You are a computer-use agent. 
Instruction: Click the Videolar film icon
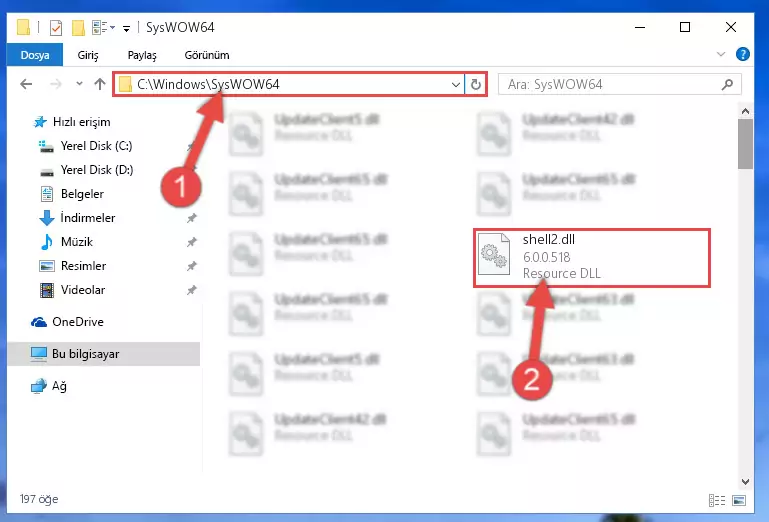tap(47, 290)
